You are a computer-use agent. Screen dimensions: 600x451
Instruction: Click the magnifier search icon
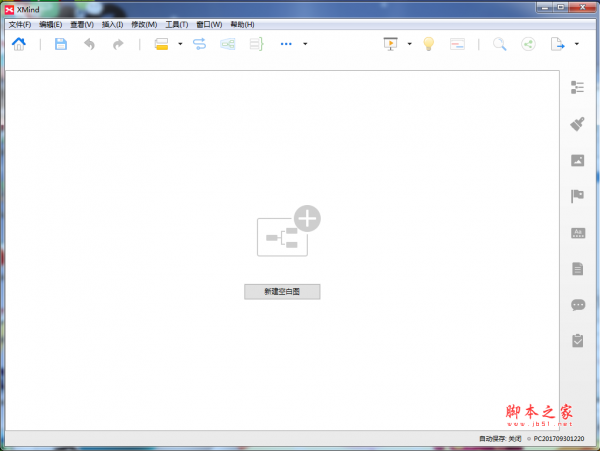coord(499,44)
